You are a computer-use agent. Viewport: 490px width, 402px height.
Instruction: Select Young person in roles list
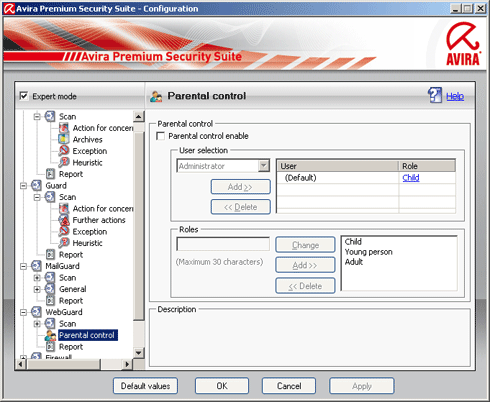point(368,252)
